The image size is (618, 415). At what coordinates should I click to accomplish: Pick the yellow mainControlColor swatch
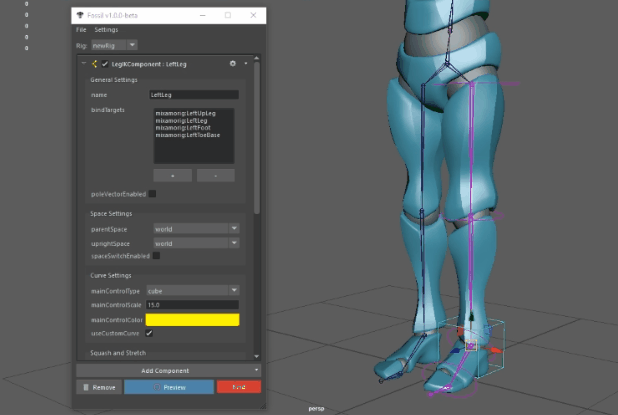[192, 319]
